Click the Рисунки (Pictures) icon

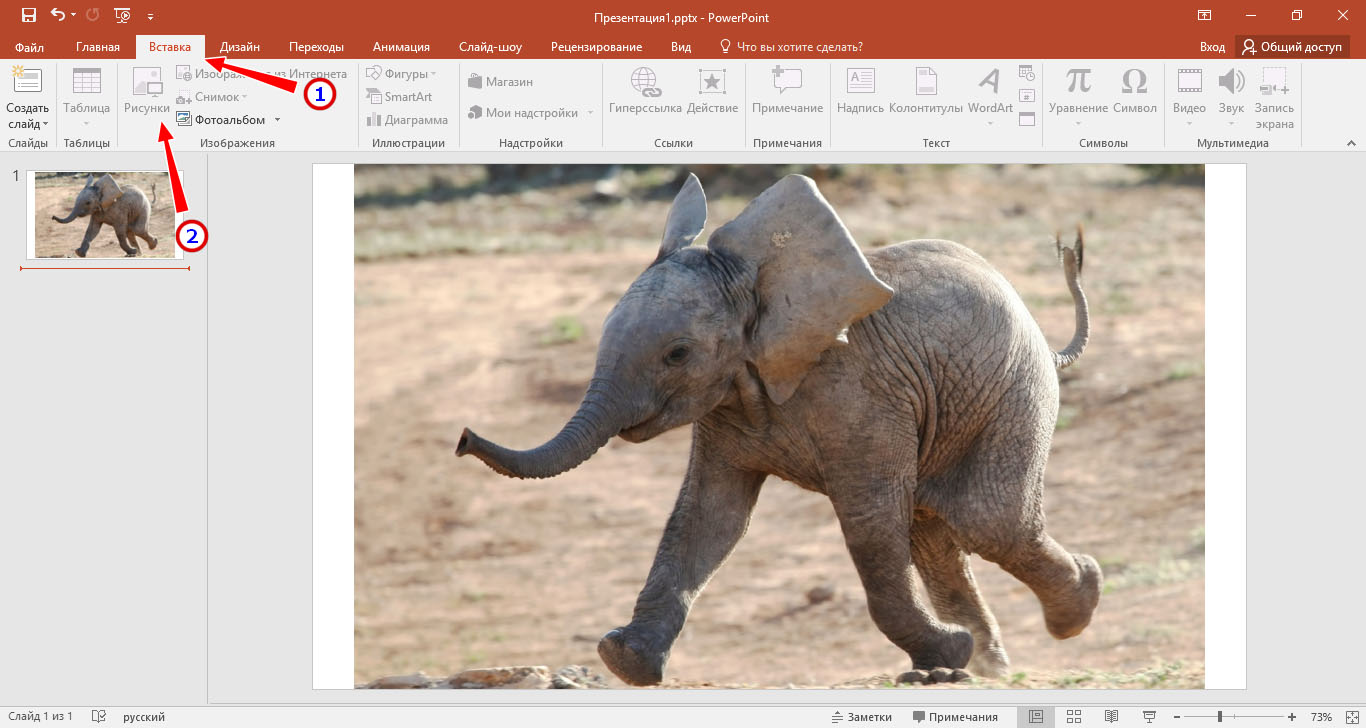(147, 91)
